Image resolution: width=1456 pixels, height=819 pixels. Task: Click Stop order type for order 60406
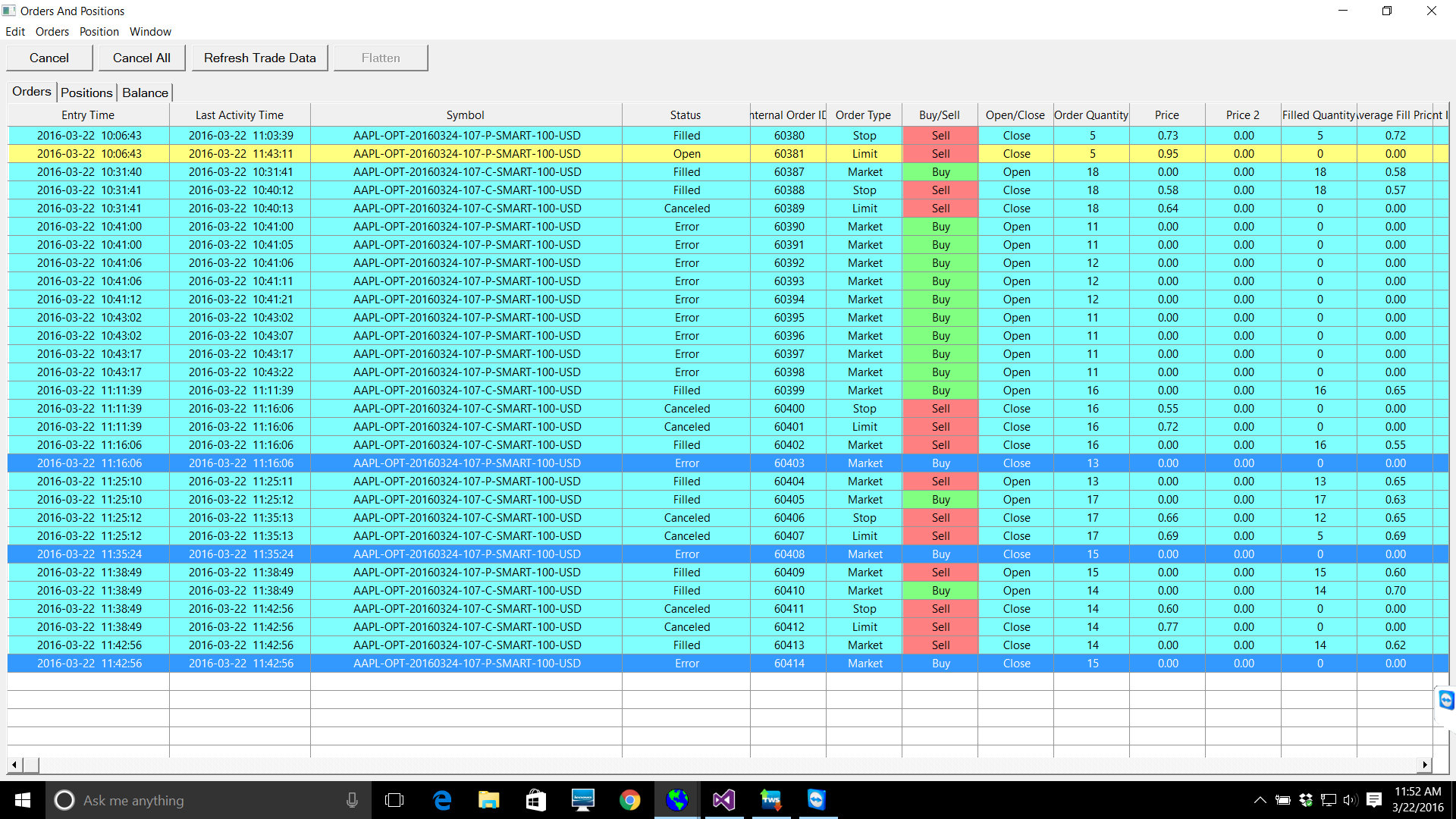coord(864,518)
